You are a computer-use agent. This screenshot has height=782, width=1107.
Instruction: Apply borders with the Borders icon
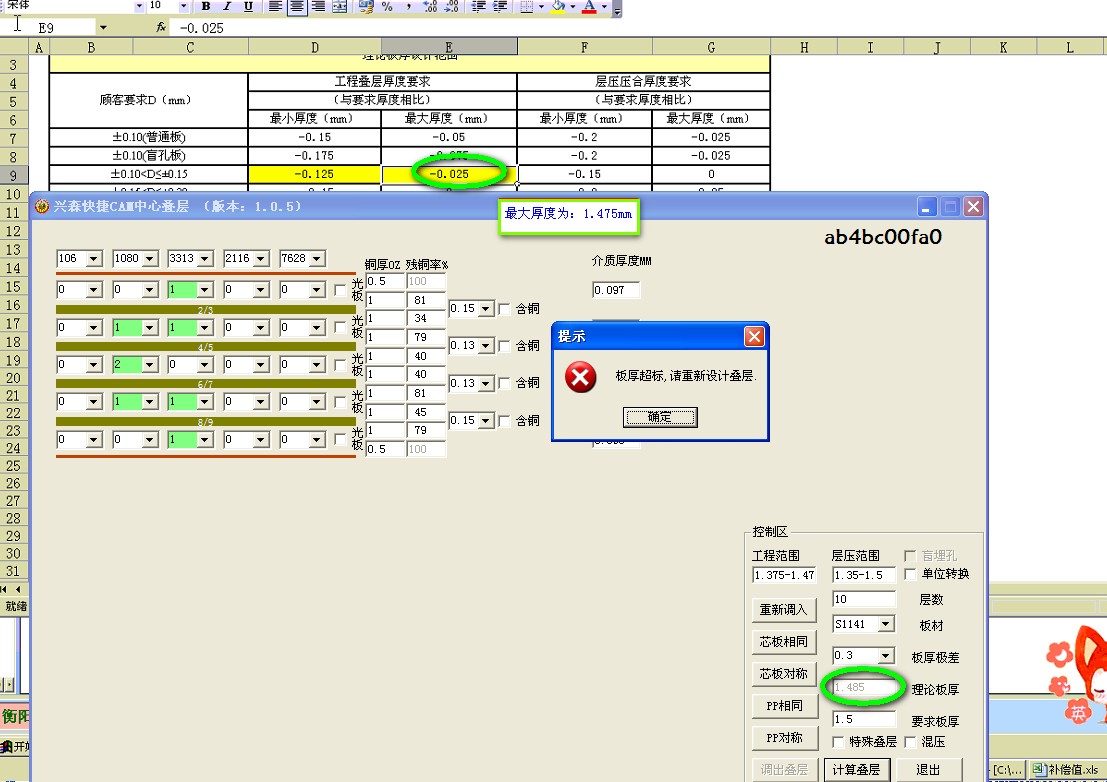526,6
